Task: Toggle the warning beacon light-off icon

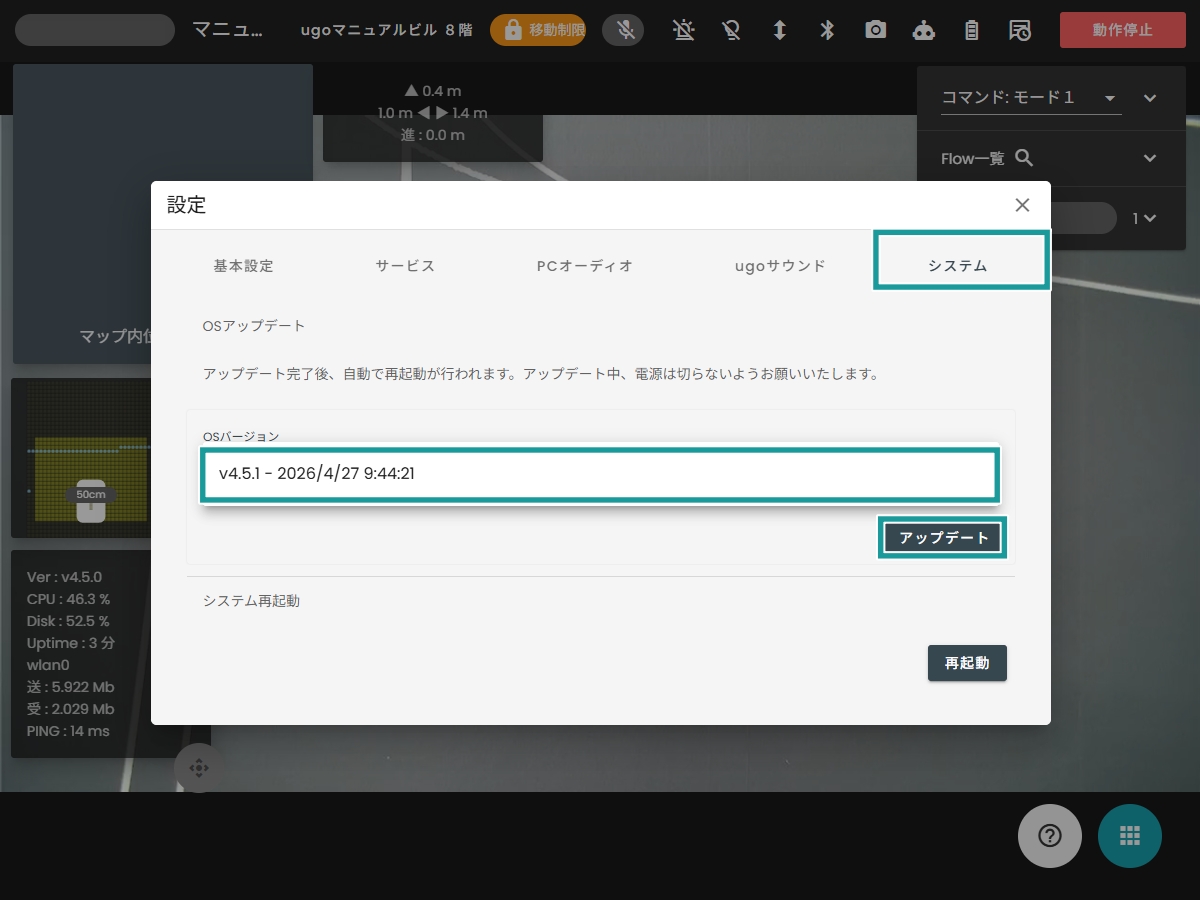Action: [x=684, y=30]
